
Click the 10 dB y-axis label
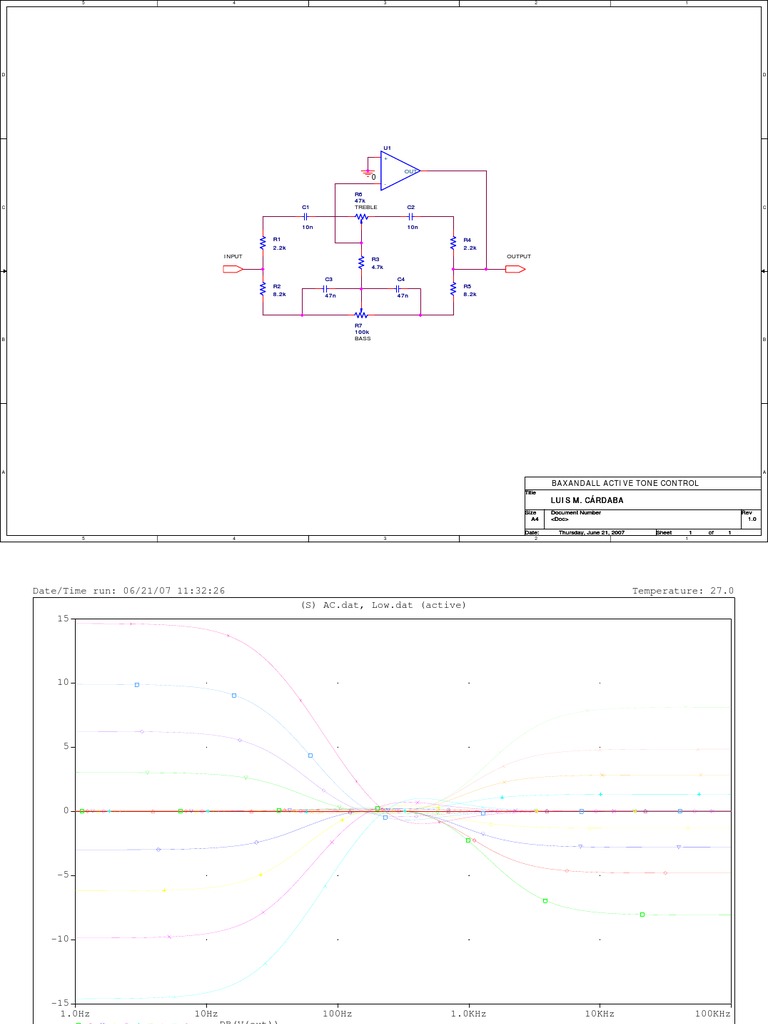(x=63, y=682)
